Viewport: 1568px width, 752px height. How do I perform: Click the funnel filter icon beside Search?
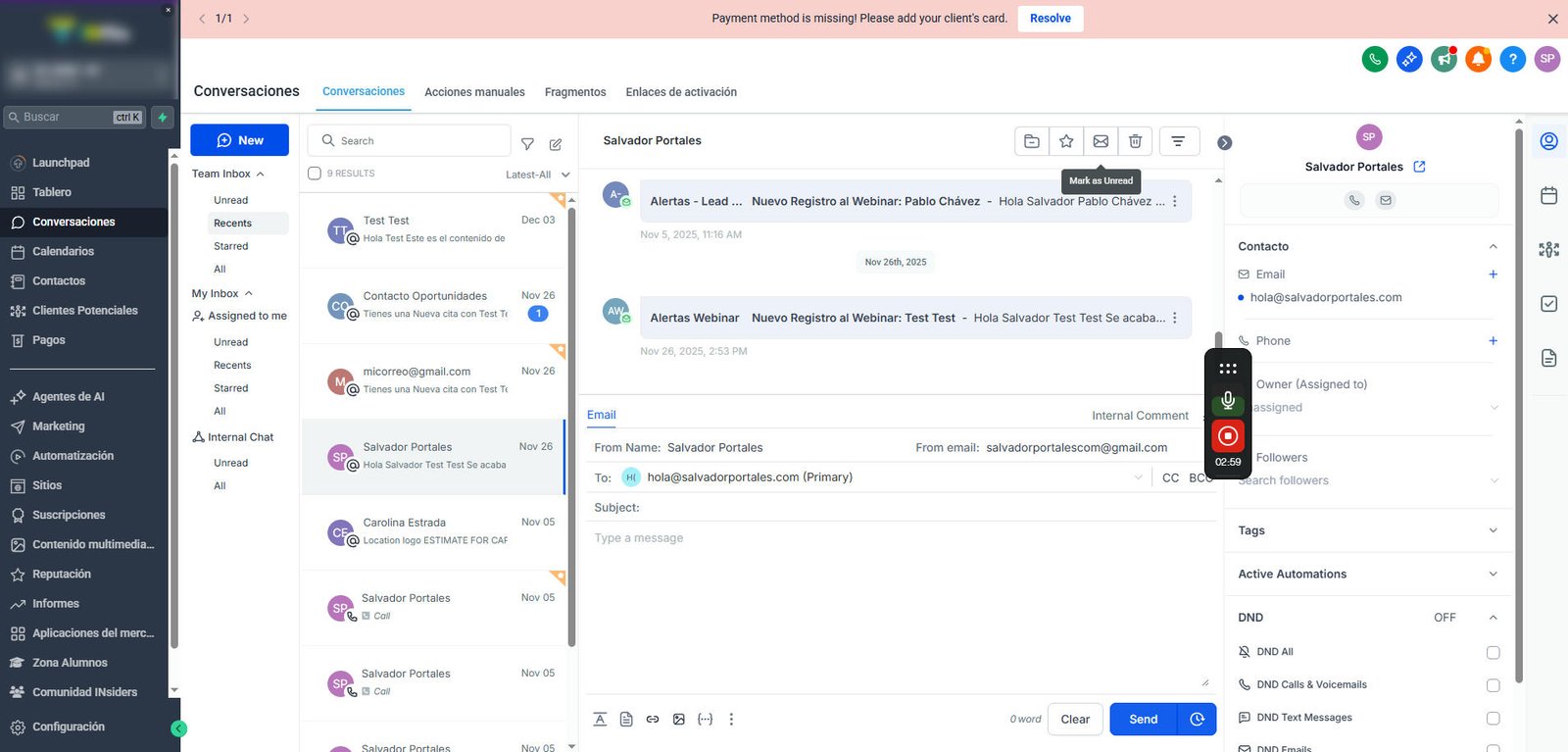(527, 144)
